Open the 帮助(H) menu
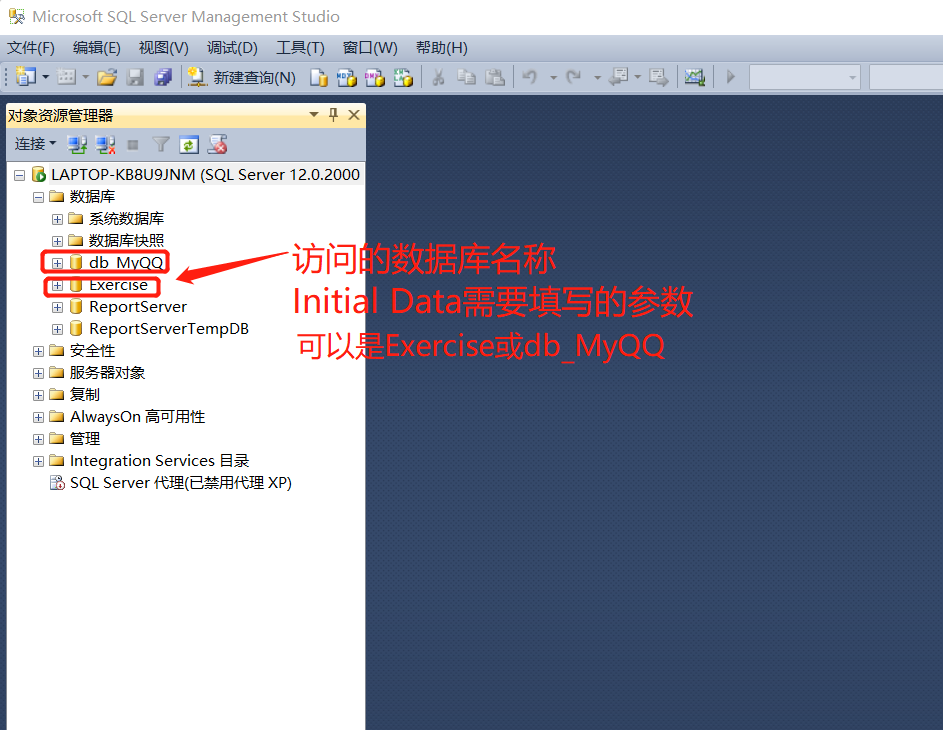Image resolution: width=943 pixels, height=730 pixels. coord(441,48)
